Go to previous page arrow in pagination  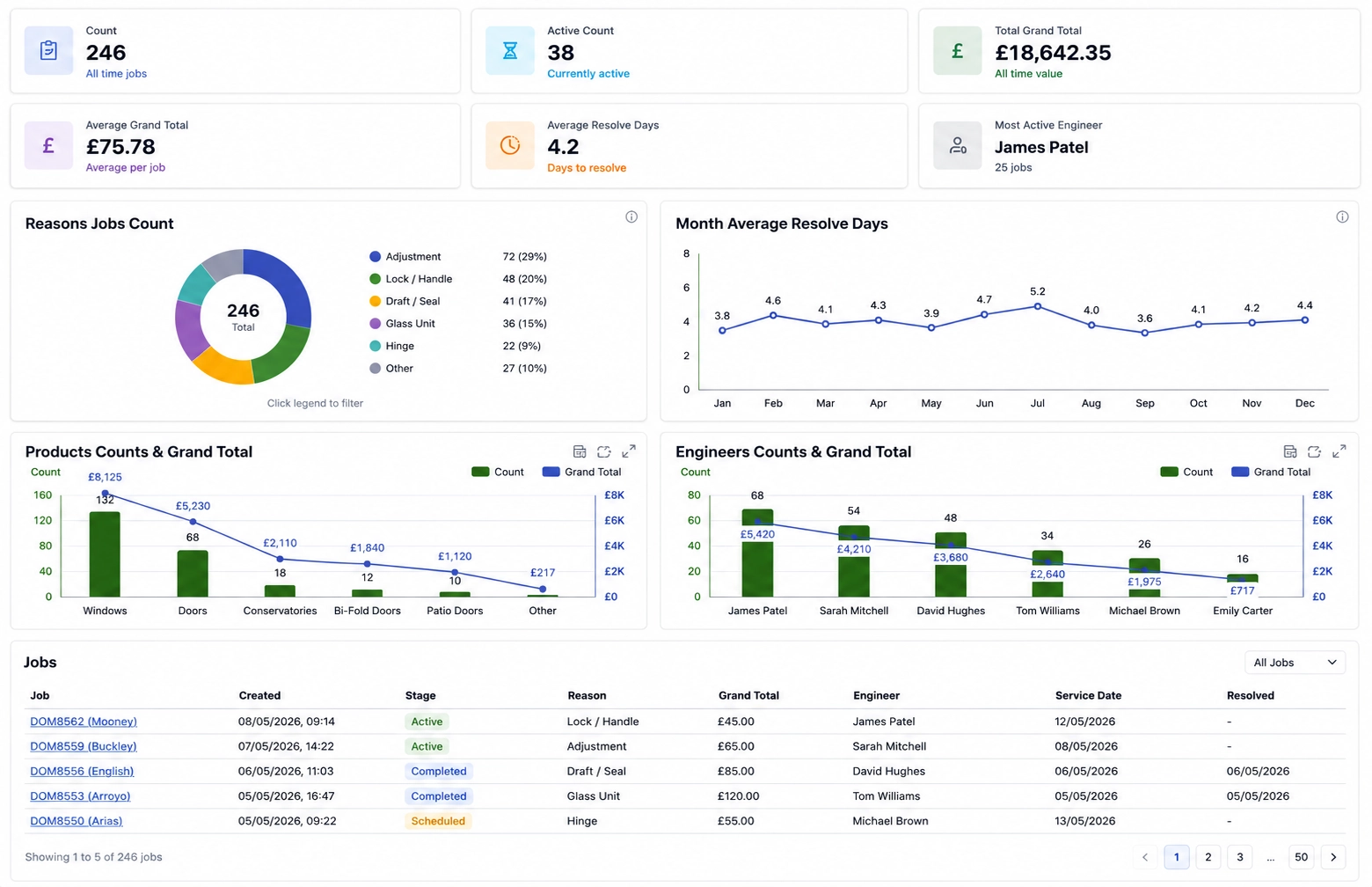[1145, 857]
